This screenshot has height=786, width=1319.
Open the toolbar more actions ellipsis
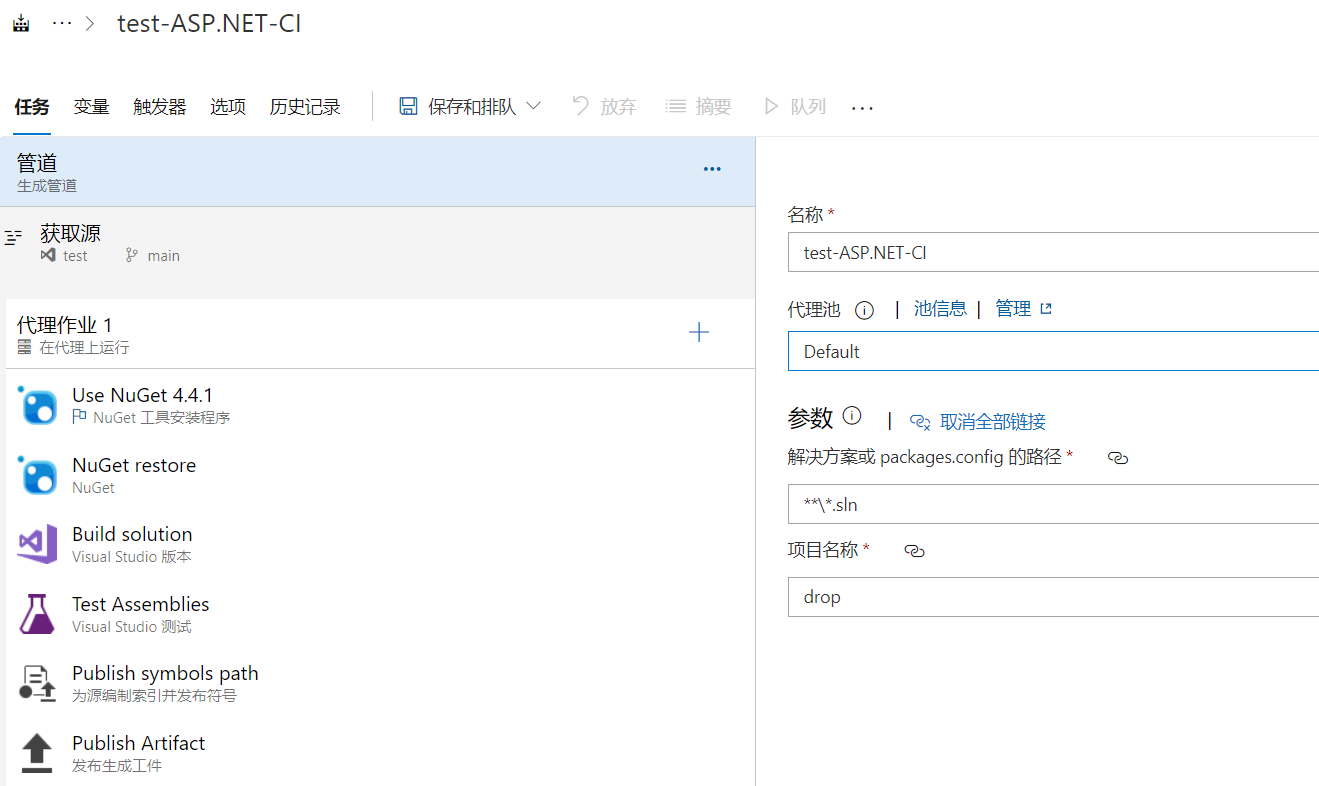pyautogui.click(x=862, y=107)
